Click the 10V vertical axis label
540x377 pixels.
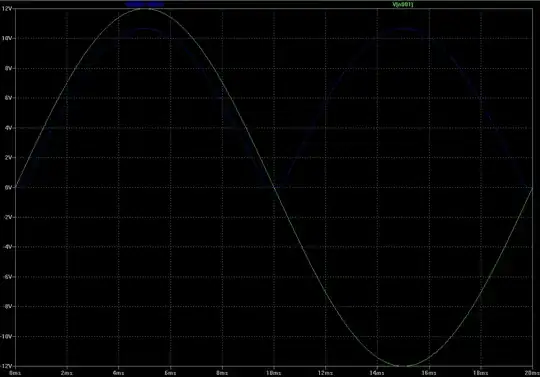pos(7,38)
